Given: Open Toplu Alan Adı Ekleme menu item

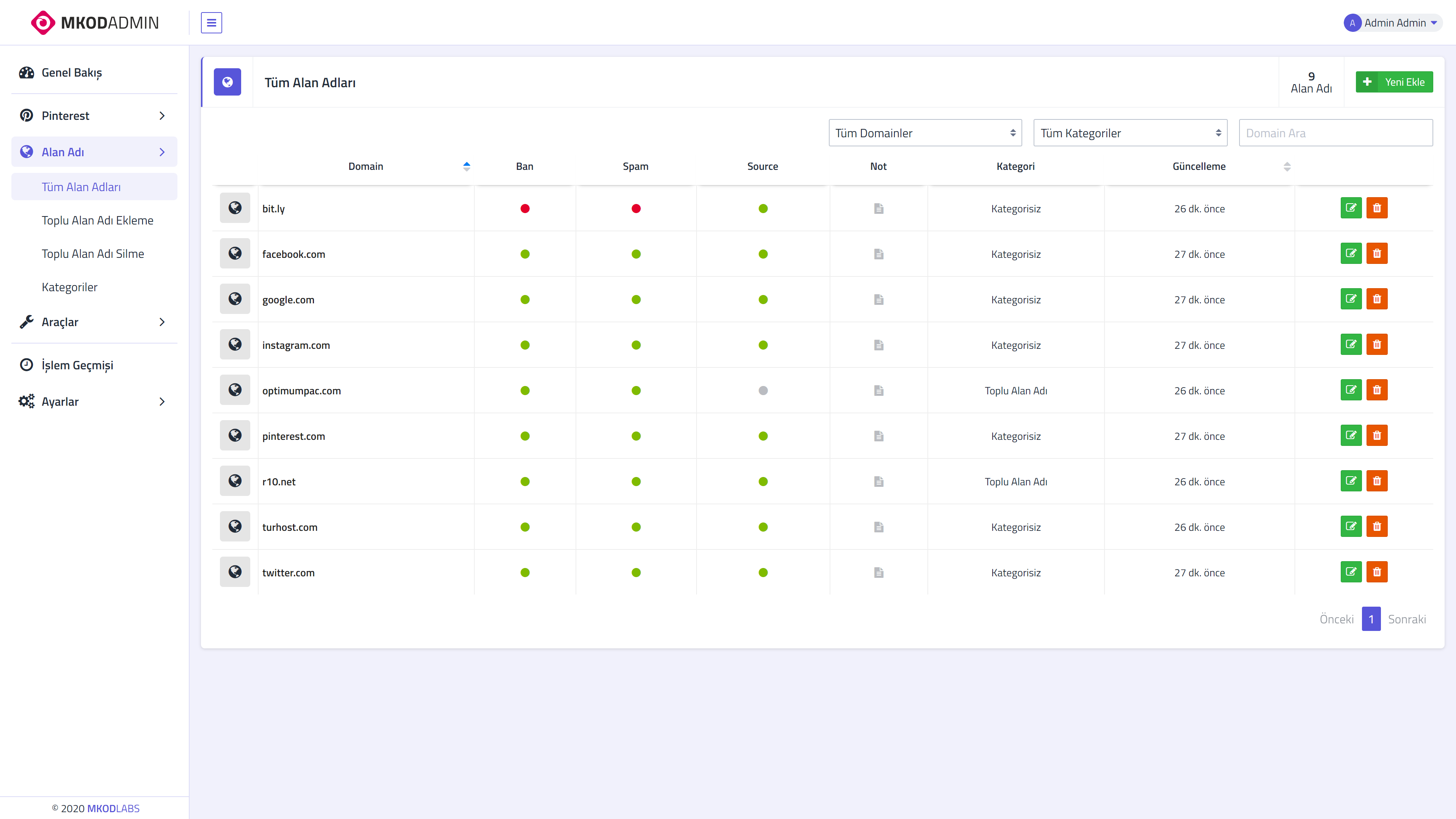Looking at the screenshot, I should (x=97, y=220).
